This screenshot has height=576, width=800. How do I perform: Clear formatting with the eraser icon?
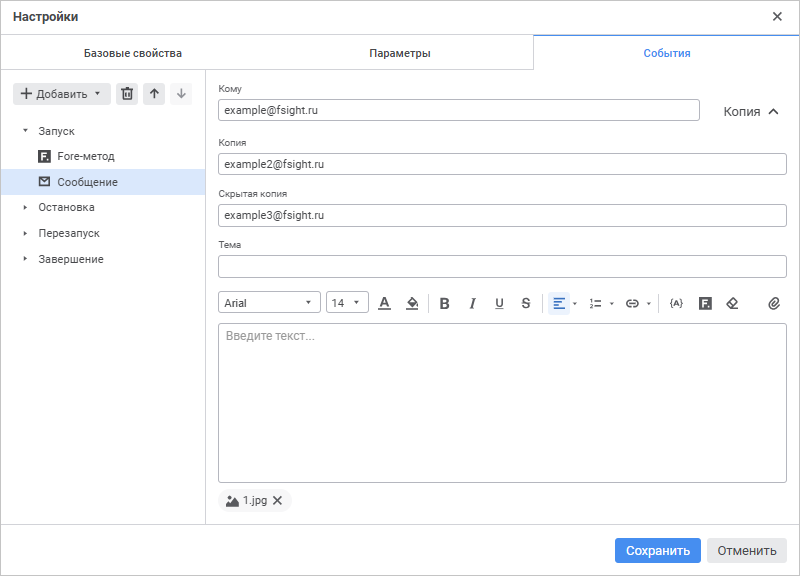[732, 303]
